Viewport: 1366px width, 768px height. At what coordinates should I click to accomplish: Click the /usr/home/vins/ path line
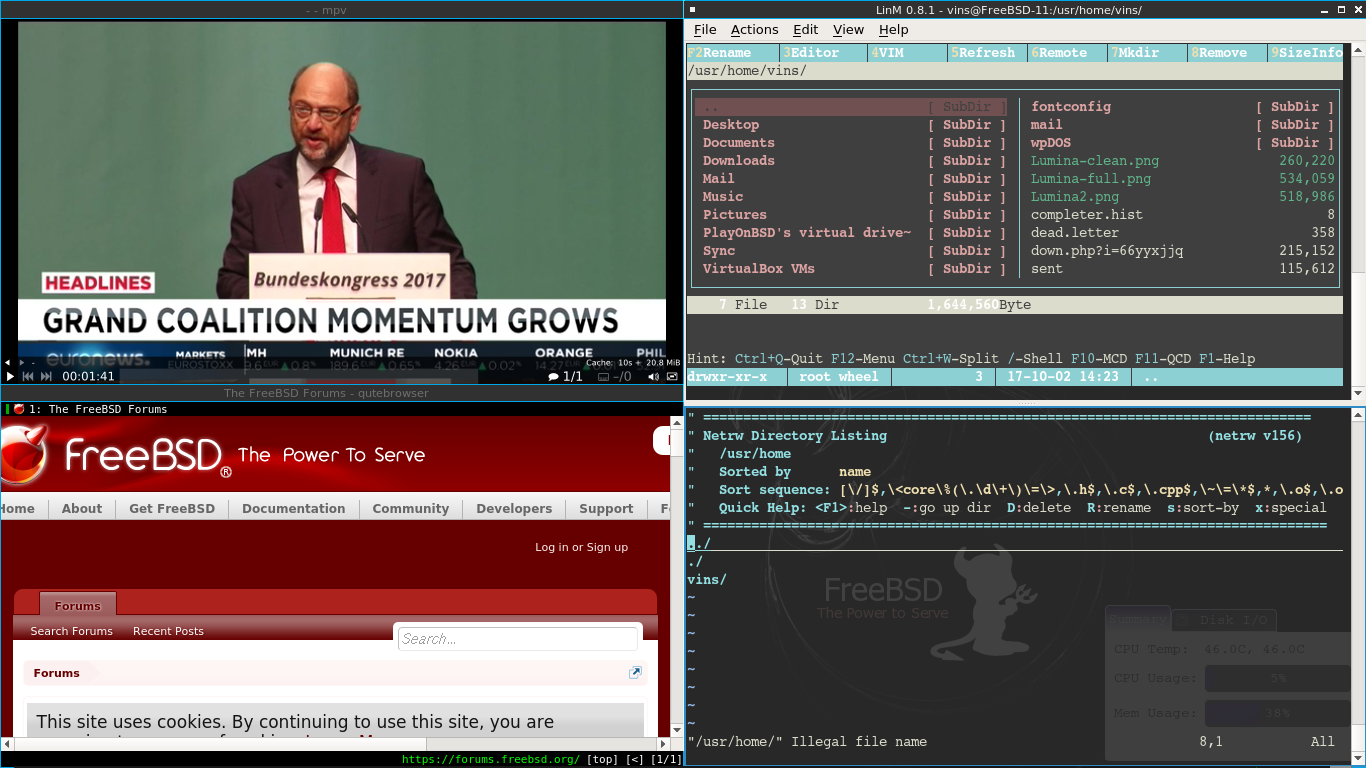(x=1015, y=71)
